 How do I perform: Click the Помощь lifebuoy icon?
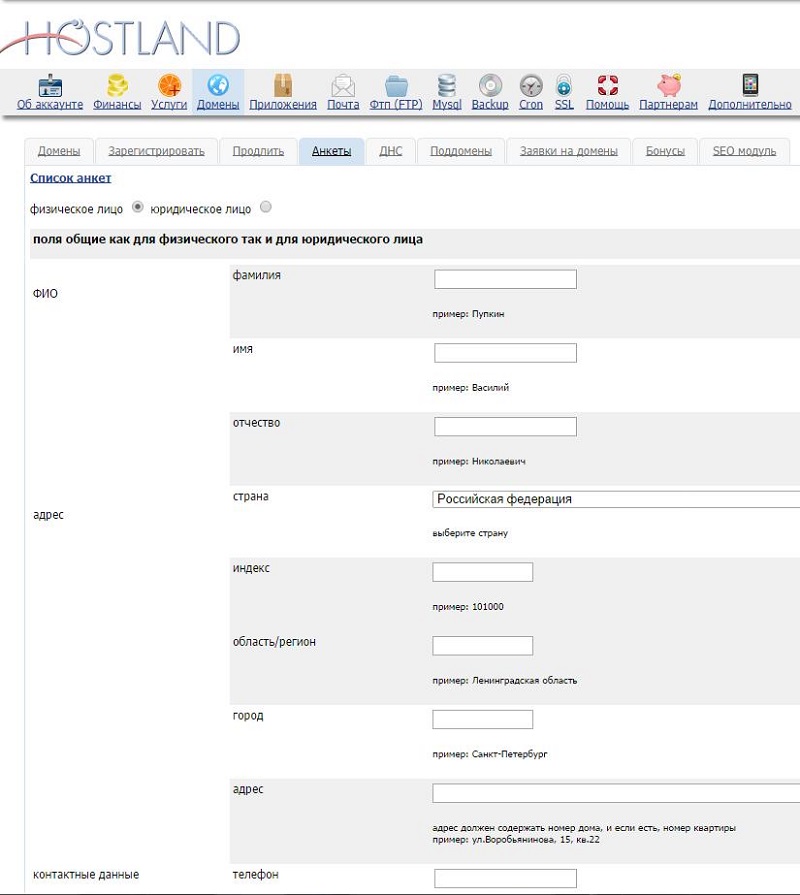608,85
